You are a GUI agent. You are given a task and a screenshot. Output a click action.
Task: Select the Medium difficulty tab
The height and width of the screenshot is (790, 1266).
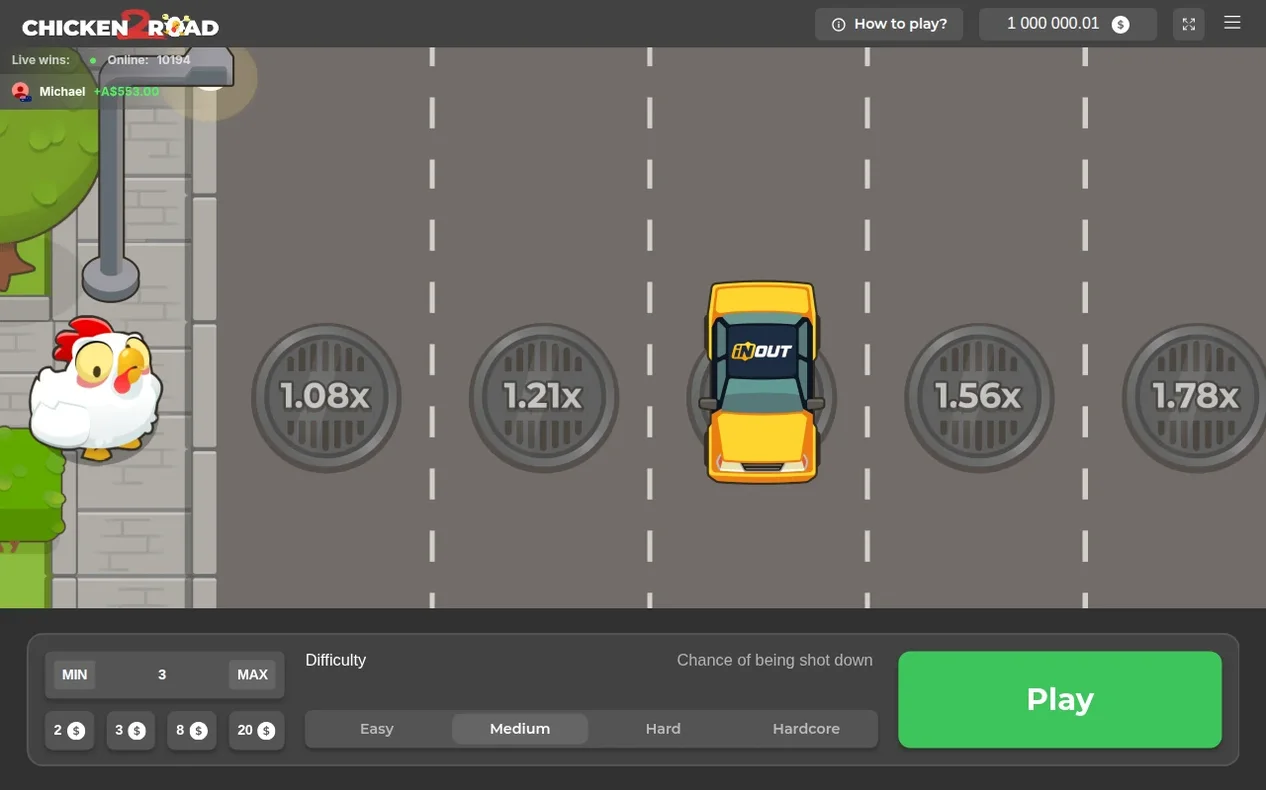[x=520, y=729]
